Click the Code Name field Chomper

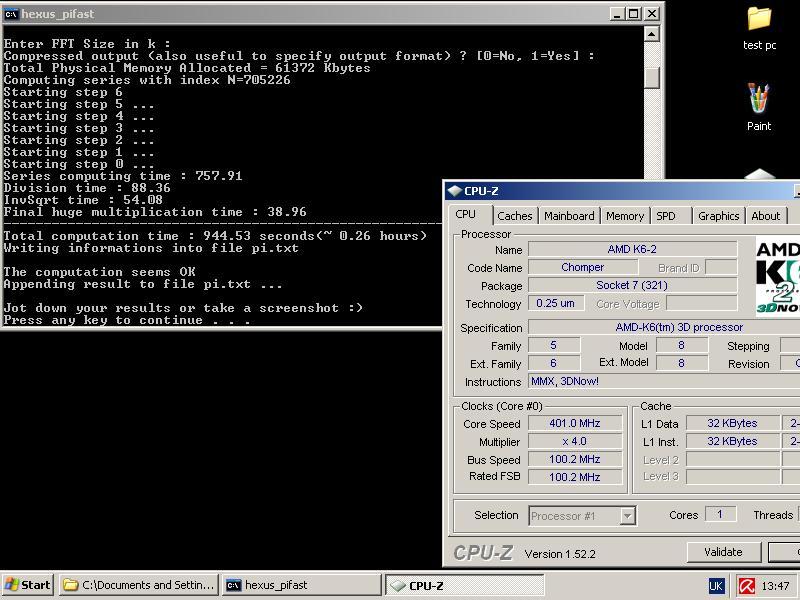point(583,267)
